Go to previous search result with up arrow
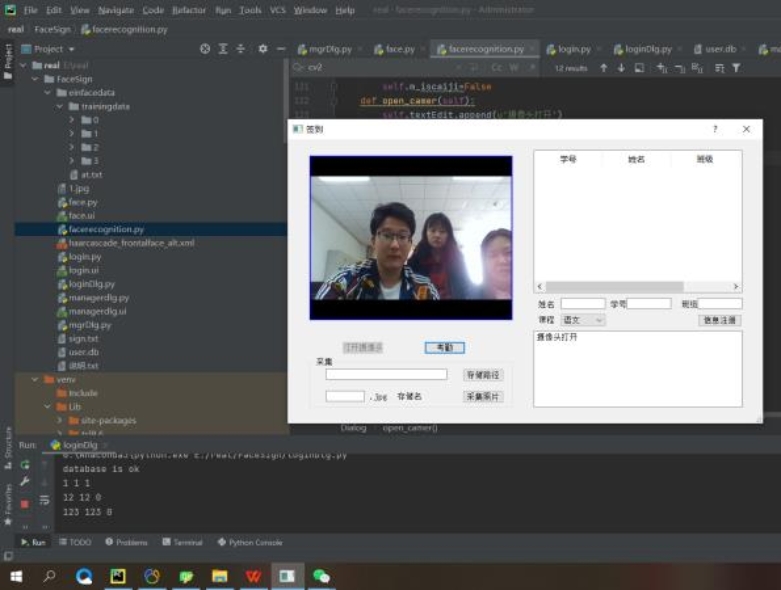This screenshot has height=590, width=781. [x=603, y=68]
